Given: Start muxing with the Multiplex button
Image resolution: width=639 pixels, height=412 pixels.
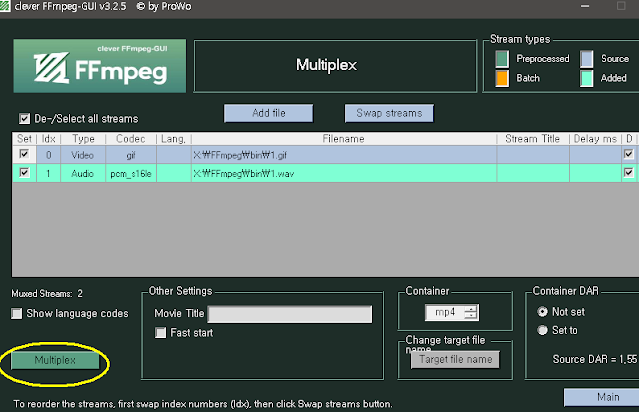Looking at the screenshot, I should click(55, 360).
